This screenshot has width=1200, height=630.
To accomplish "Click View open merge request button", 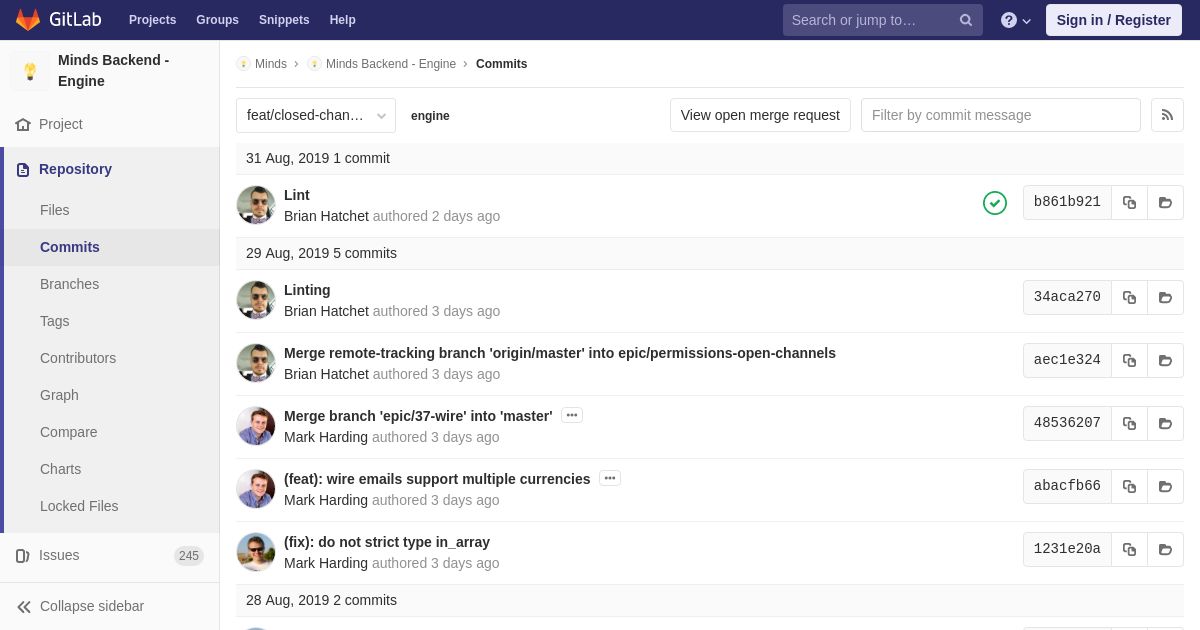I will point(760,115).
